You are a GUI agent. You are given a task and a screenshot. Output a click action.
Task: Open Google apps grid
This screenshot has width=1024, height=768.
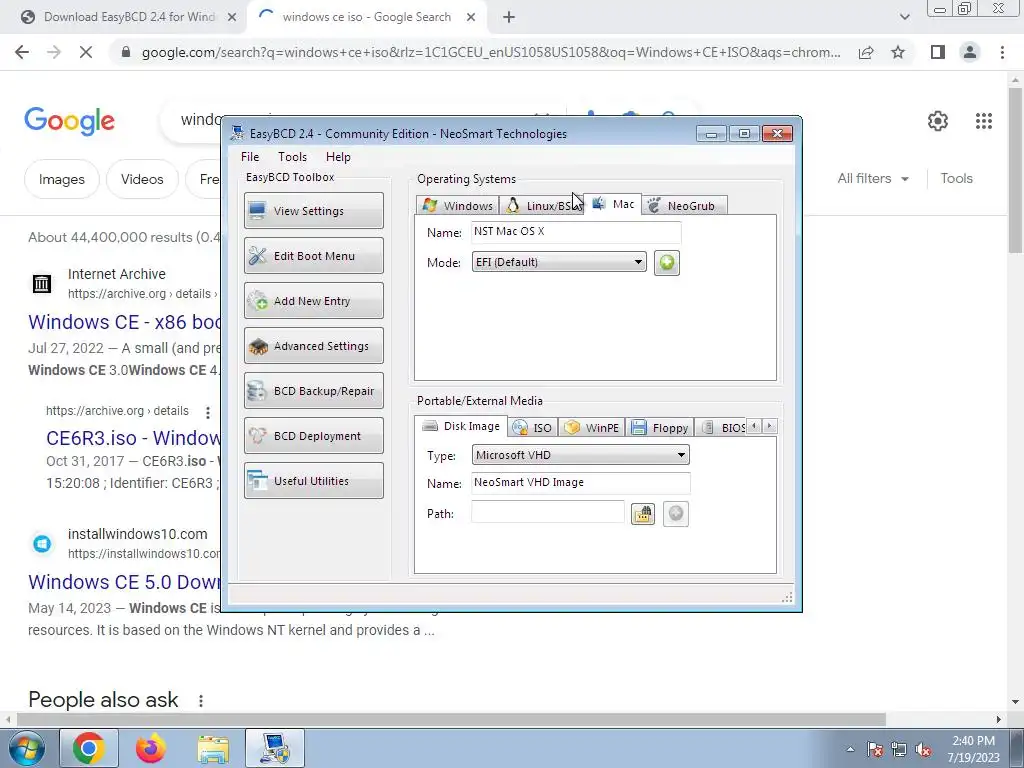click(x=984, y=121)
